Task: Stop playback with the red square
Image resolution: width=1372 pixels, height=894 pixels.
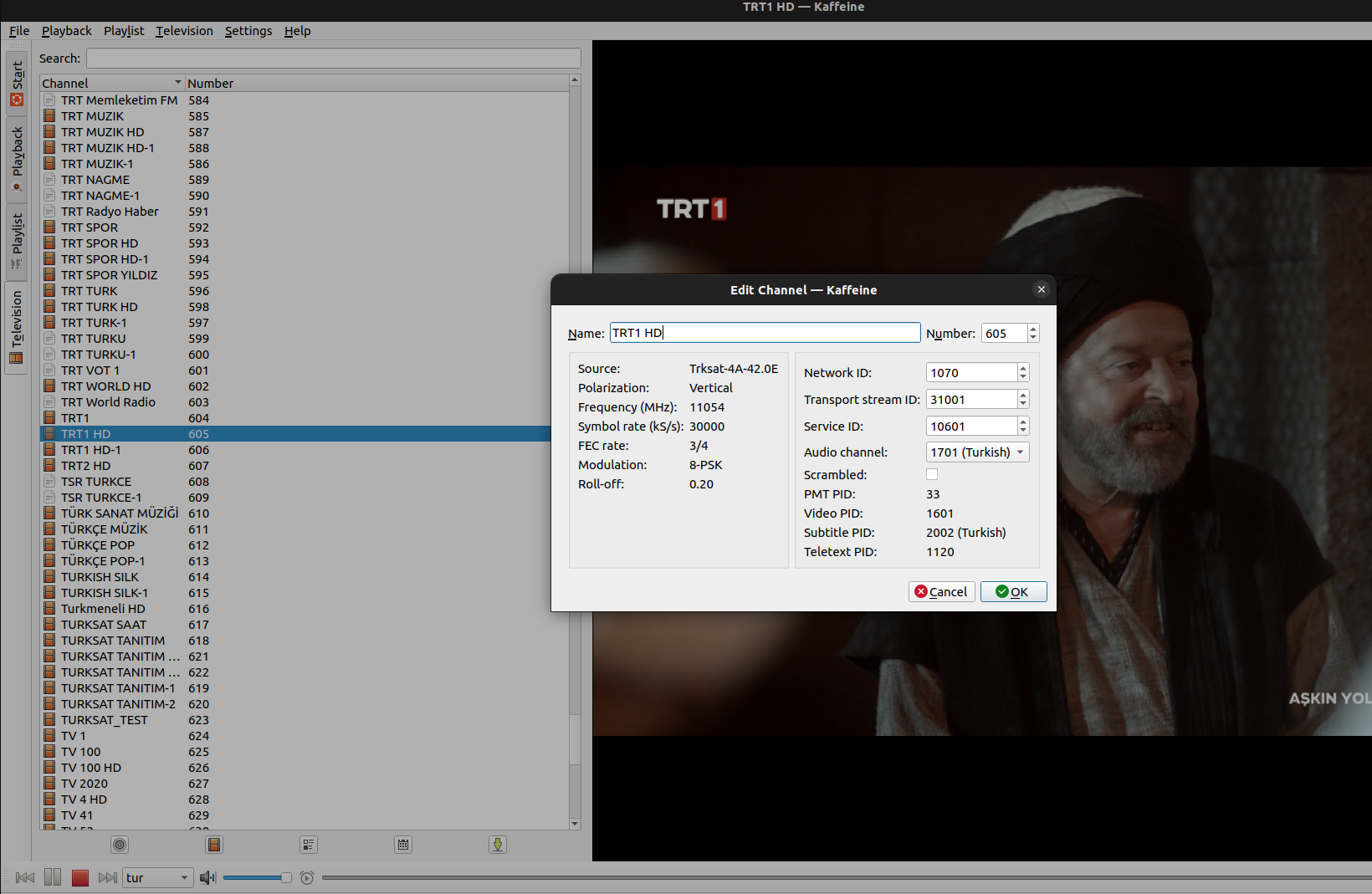Action: 80,877
